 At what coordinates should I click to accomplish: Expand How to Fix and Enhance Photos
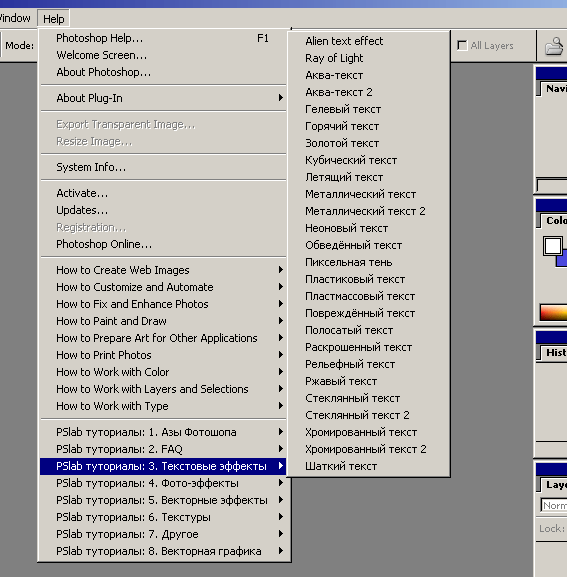click(x=163, y=304)
